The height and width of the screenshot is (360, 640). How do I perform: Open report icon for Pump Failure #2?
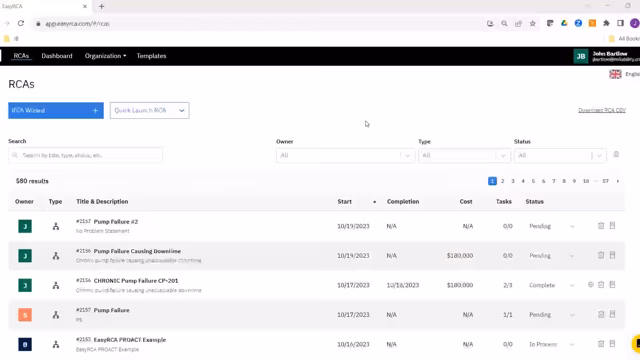point(612,226)
